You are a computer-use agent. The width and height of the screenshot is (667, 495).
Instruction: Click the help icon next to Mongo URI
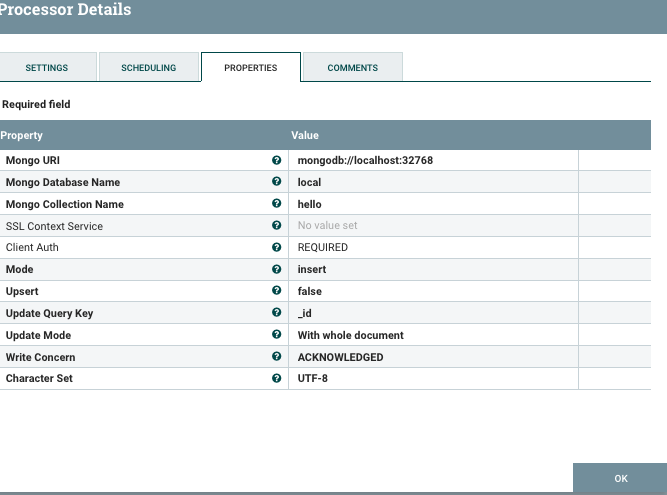pyautogui.click(x=276, y=160)
